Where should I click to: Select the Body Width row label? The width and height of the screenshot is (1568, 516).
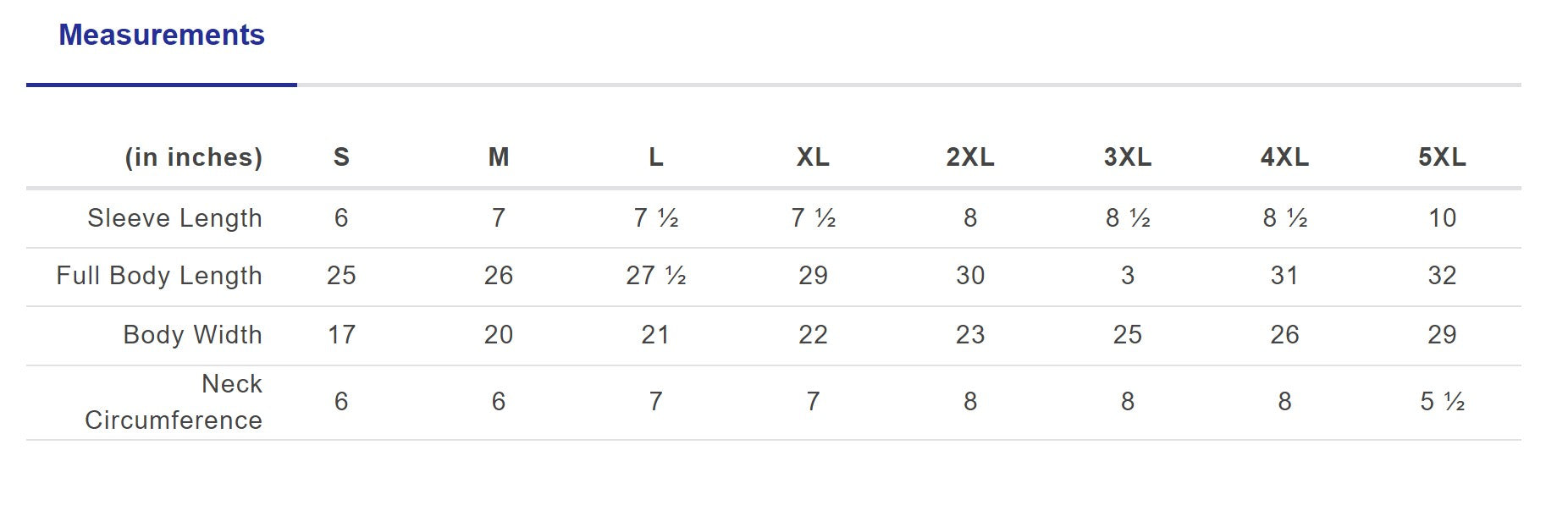tap(192, 335)
